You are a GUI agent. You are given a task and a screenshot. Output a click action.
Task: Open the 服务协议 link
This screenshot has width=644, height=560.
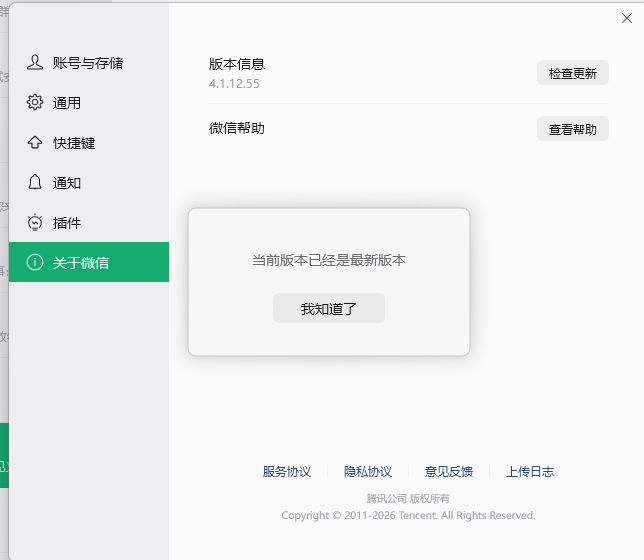[x=287, y=471]
